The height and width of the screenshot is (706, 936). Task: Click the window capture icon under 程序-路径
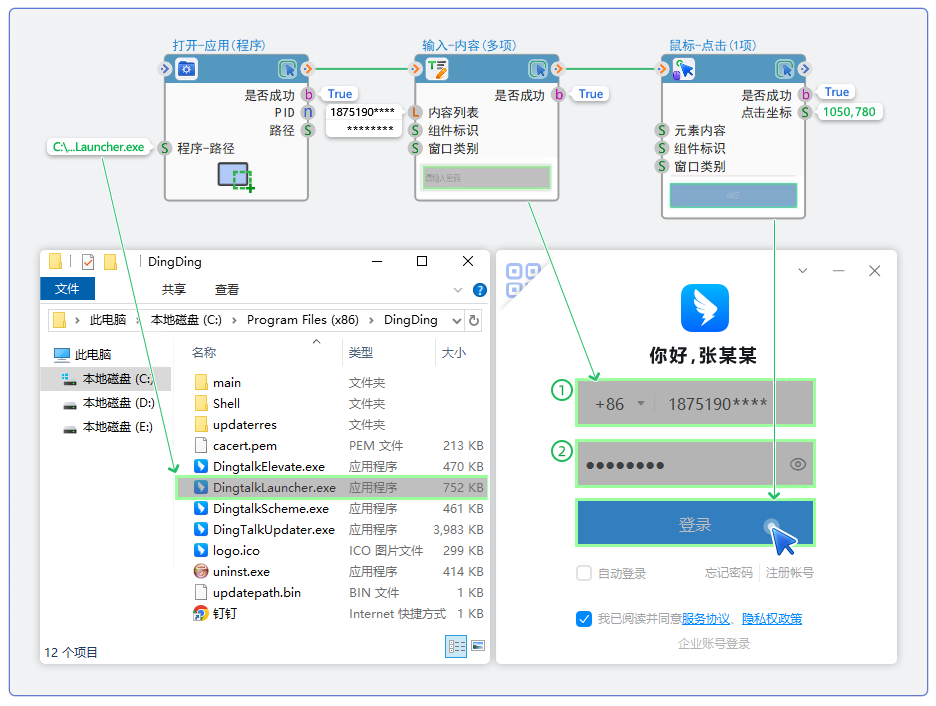236,177
